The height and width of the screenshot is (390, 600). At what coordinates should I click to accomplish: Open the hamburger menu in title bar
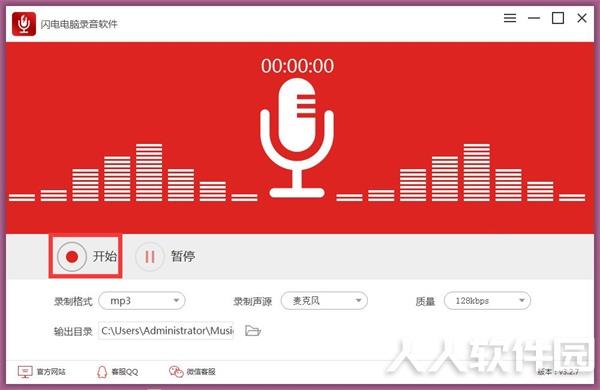click(510, 18)
